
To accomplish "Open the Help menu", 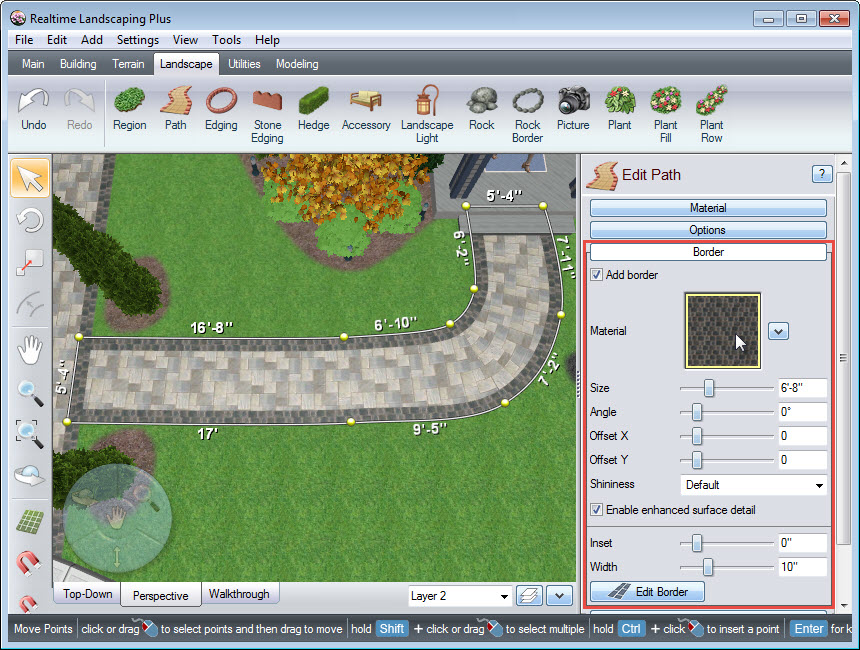I will pyautogui.click(x=267, y=40).
